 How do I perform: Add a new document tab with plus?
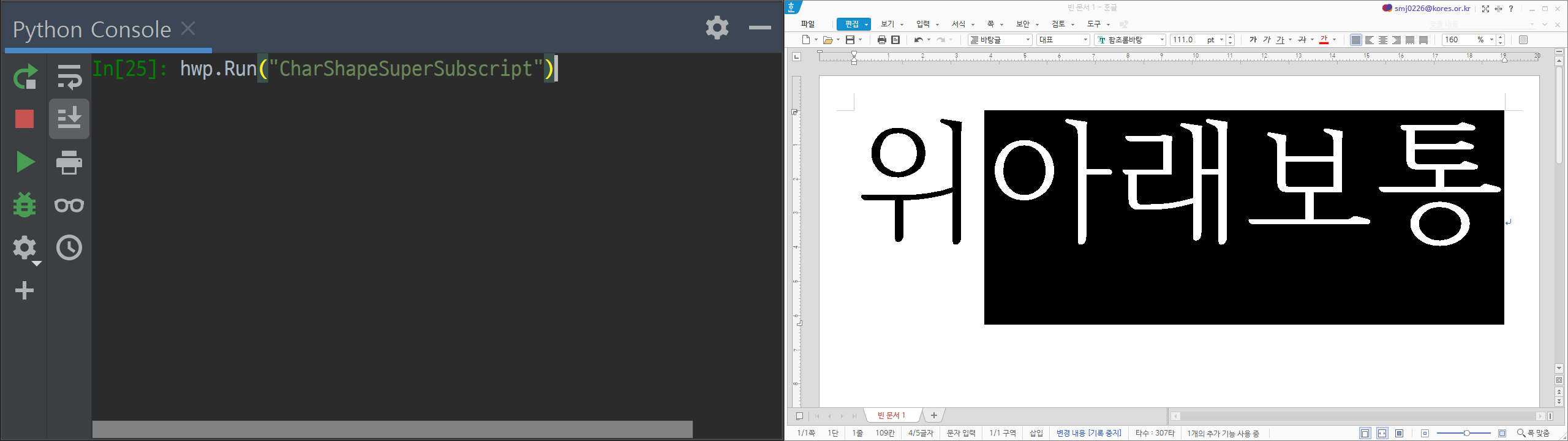click(934, 416)
